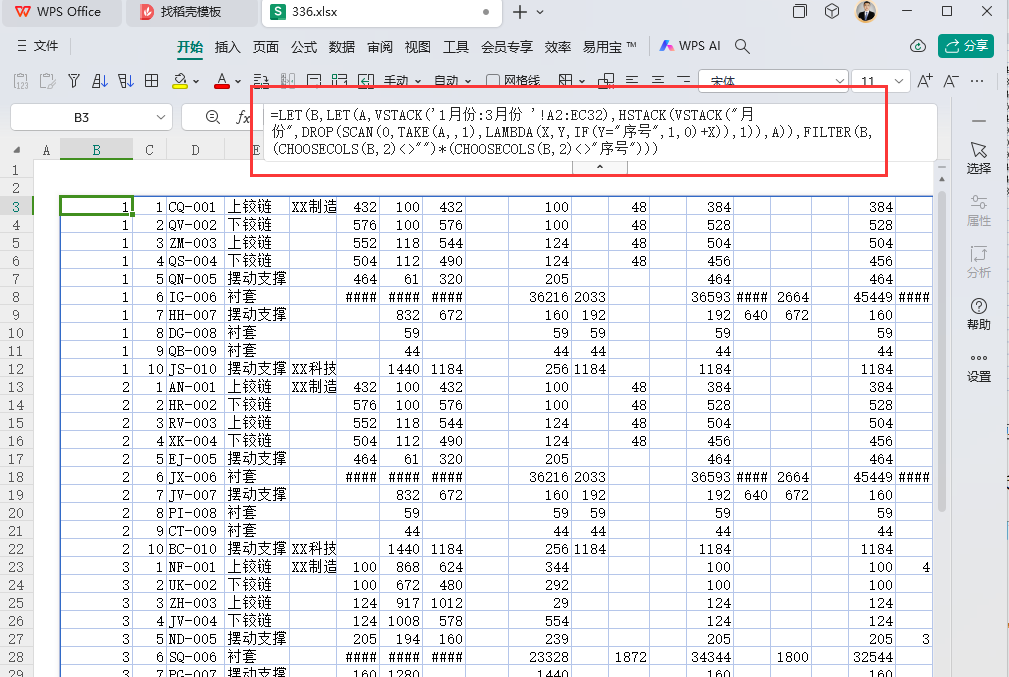Click the window multitask icon

click(800, 11)
